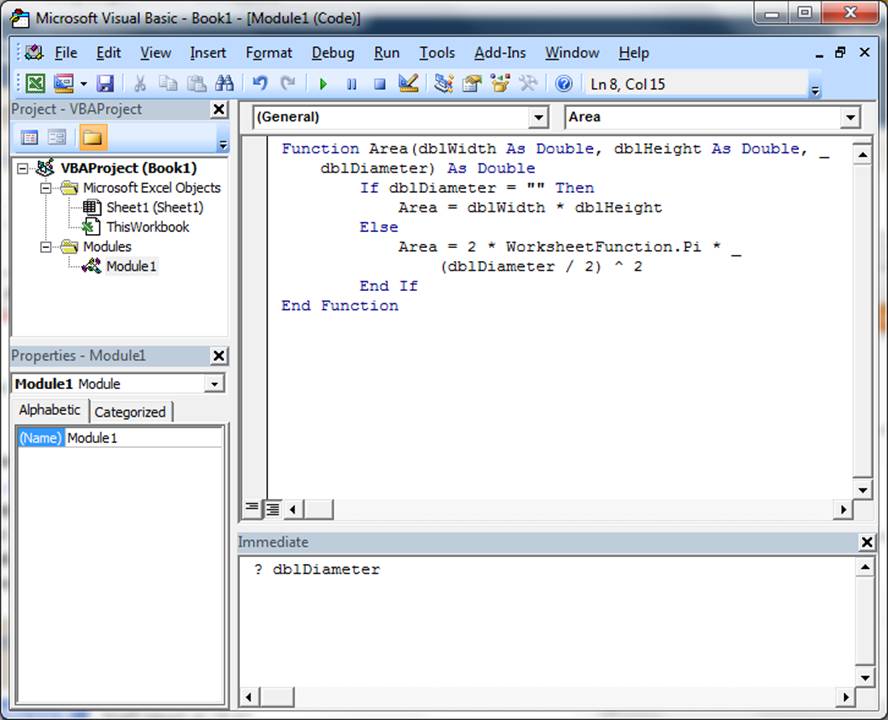Click the Break pause icon
The height and width of the screenshot is (720, 888).
pyautogui.click(x=352, y=84)
